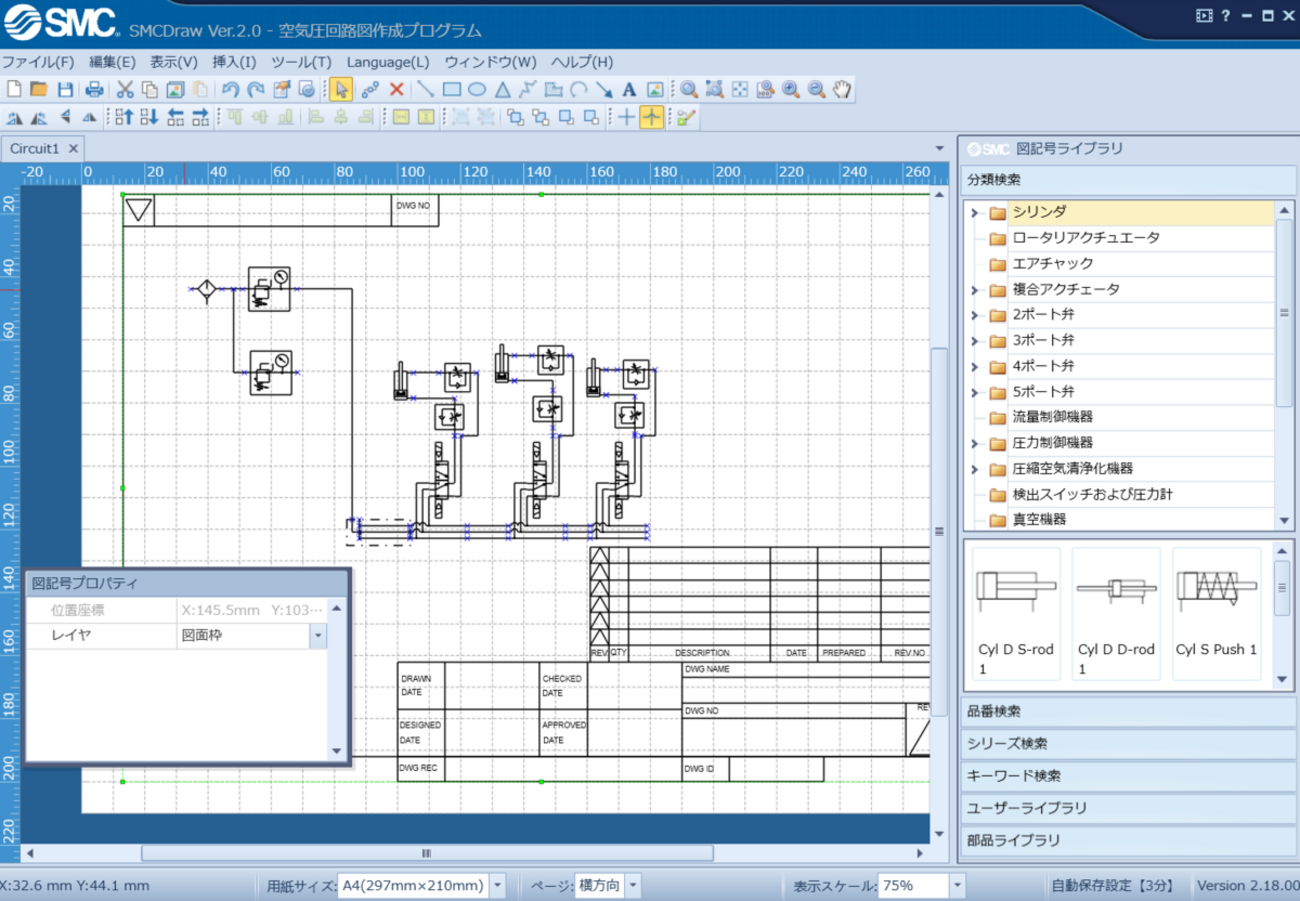Zoom out with the minus magnifier
Image resolution: width=1300 pixels, height=901 pixels.
(x=817, y=90)
